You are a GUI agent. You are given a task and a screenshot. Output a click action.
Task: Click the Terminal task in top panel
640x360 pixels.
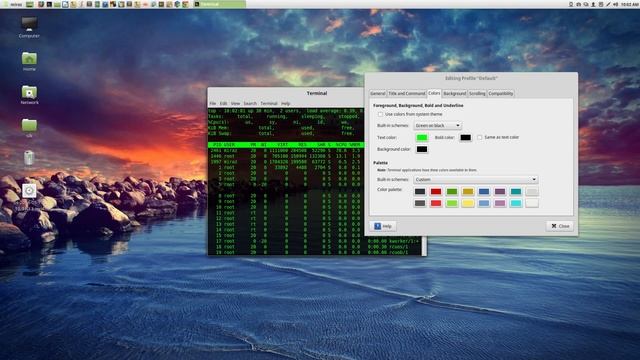click(220, 4)
